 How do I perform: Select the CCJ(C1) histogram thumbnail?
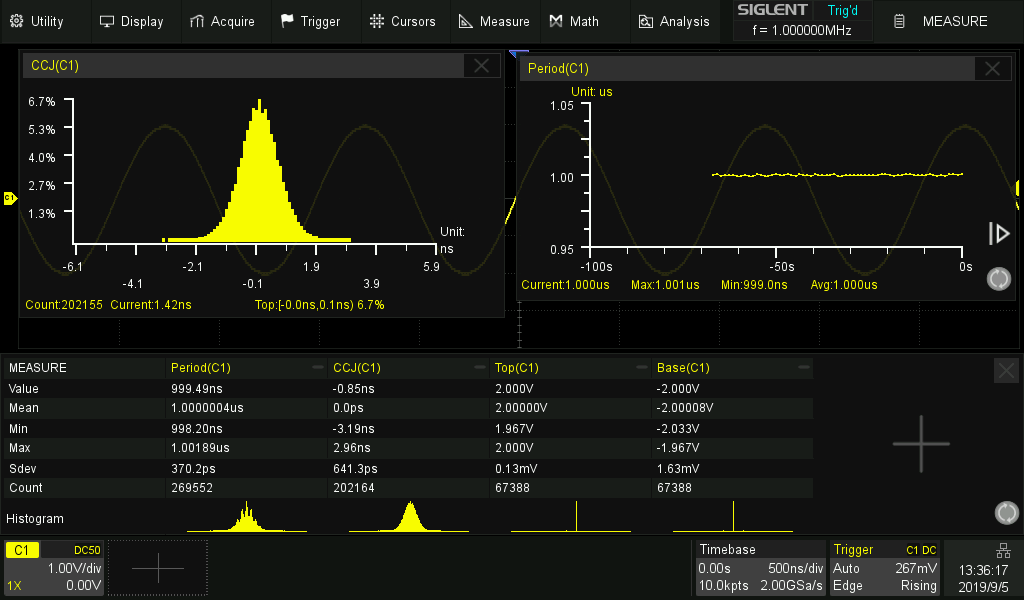click(408, 516)
